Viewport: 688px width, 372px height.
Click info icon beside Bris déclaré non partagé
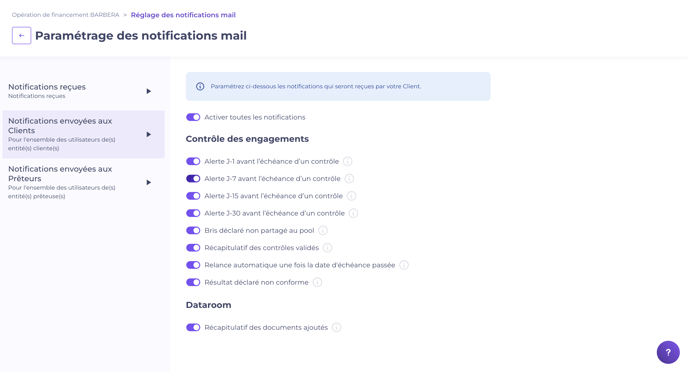point(322,230)
